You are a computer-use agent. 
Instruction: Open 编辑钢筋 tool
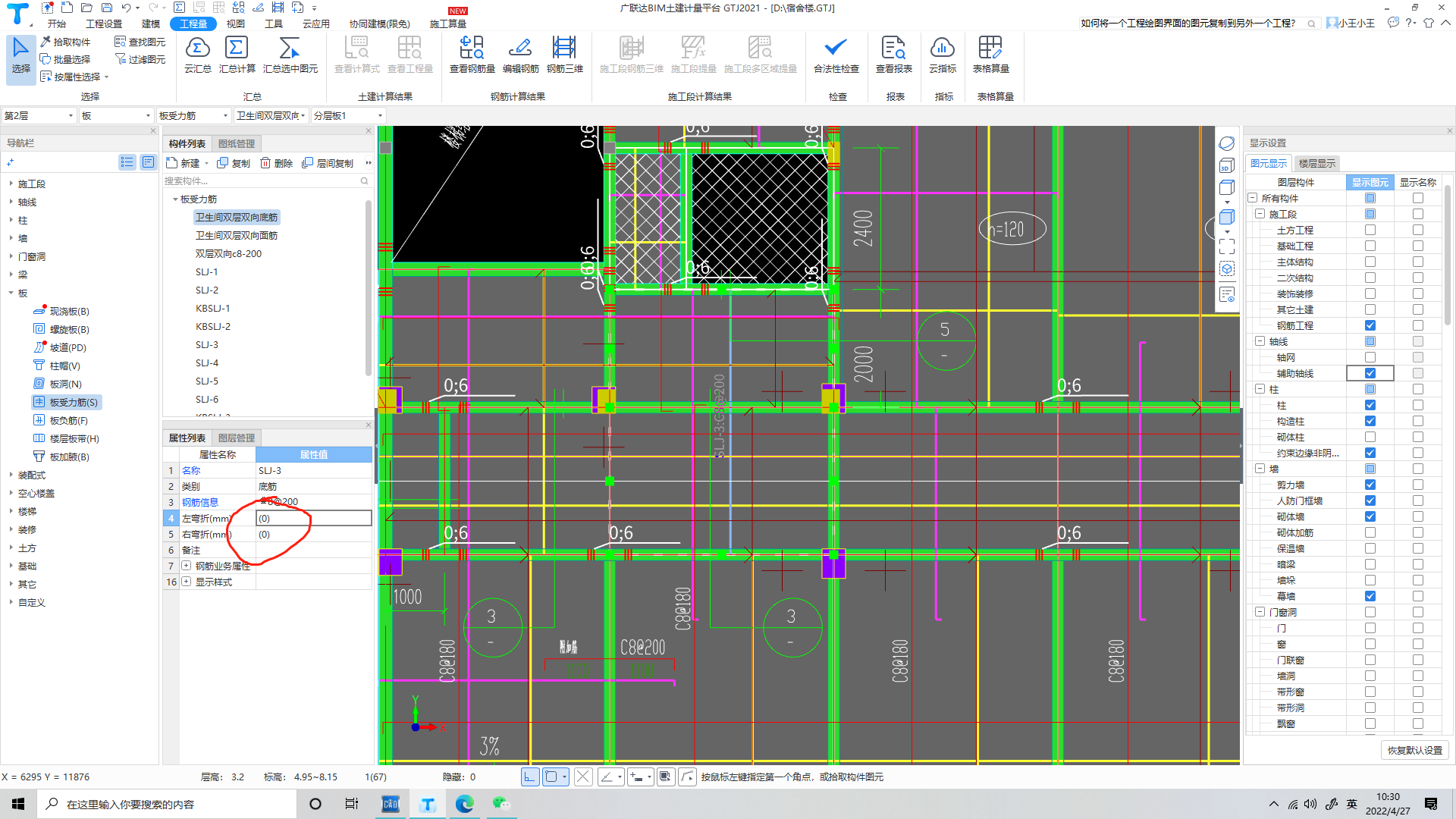(x=520, y=55)
